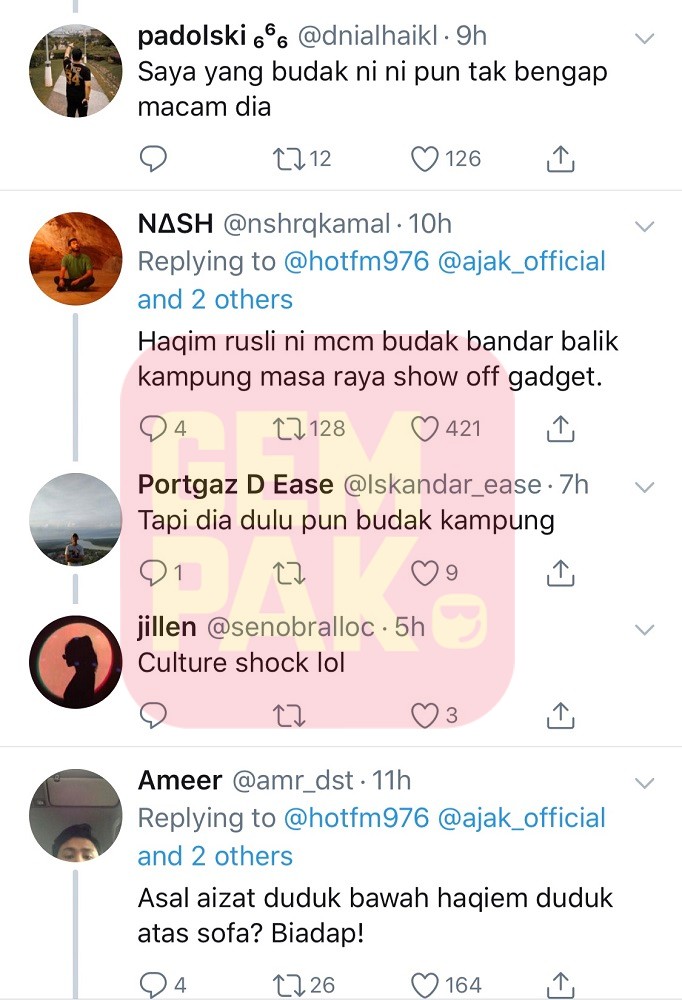Image resolution: width=682 pixels, height=1000 pixels.
Task: Expand options chevron on NASH's tweet
Action: 645,225
